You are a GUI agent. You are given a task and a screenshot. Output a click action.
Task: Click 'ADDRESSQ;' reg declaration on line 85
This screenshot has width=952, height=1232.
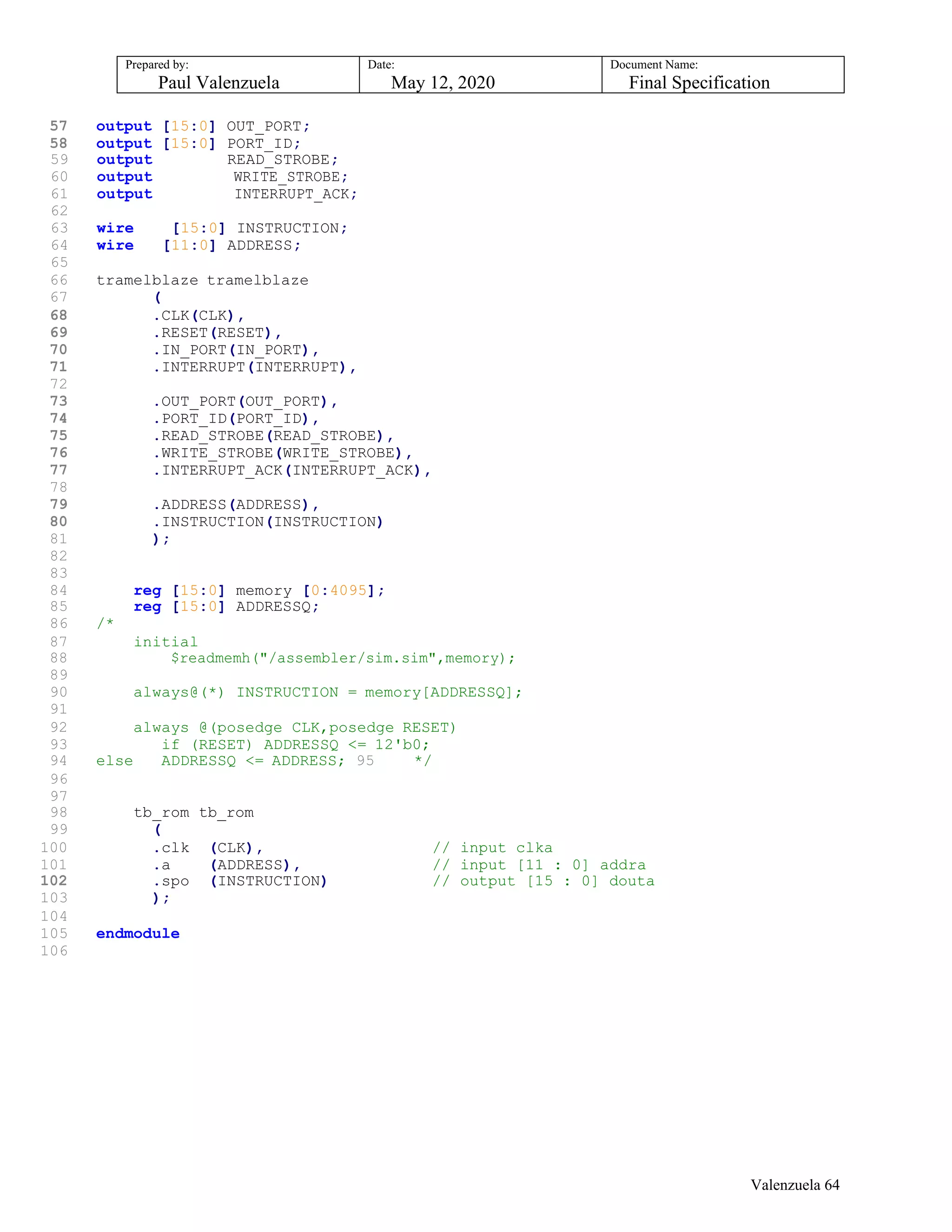pos(278,607)
